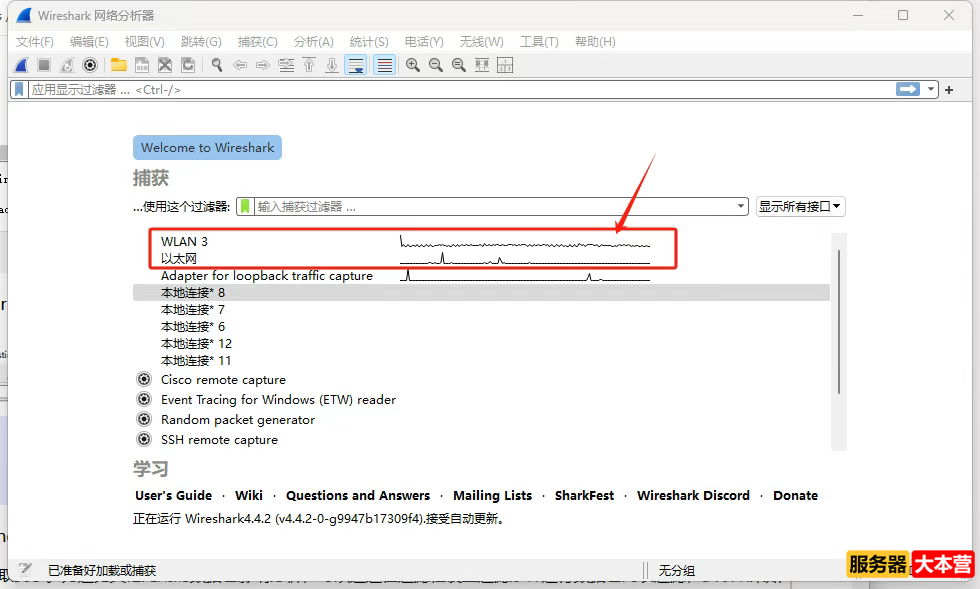Open the capture filter history dropdown arrow
Viewport: 980px width, 589px height.
tap(741, 206)
